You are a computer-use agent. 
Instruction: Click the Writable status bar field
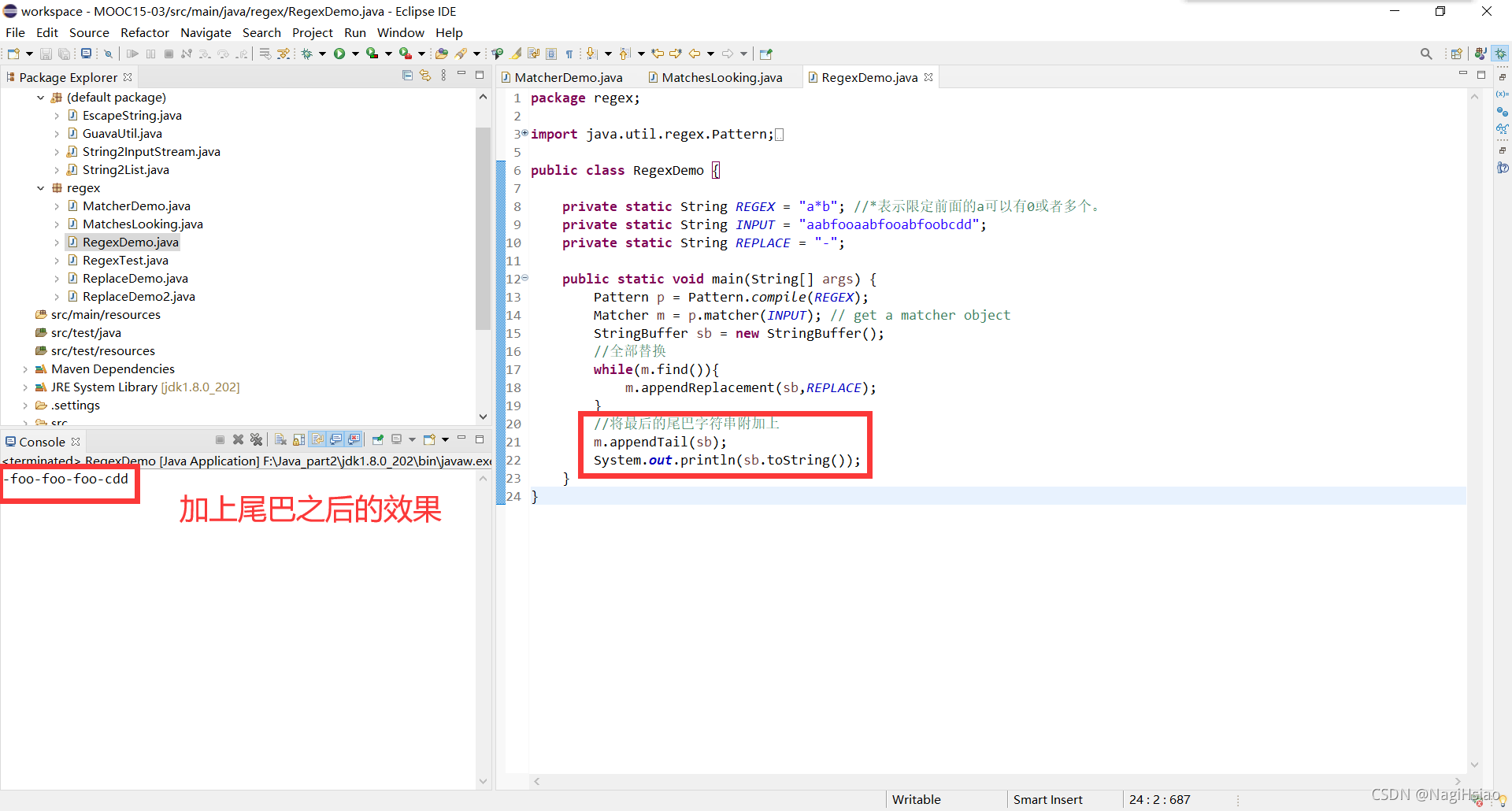coord(916,799)
